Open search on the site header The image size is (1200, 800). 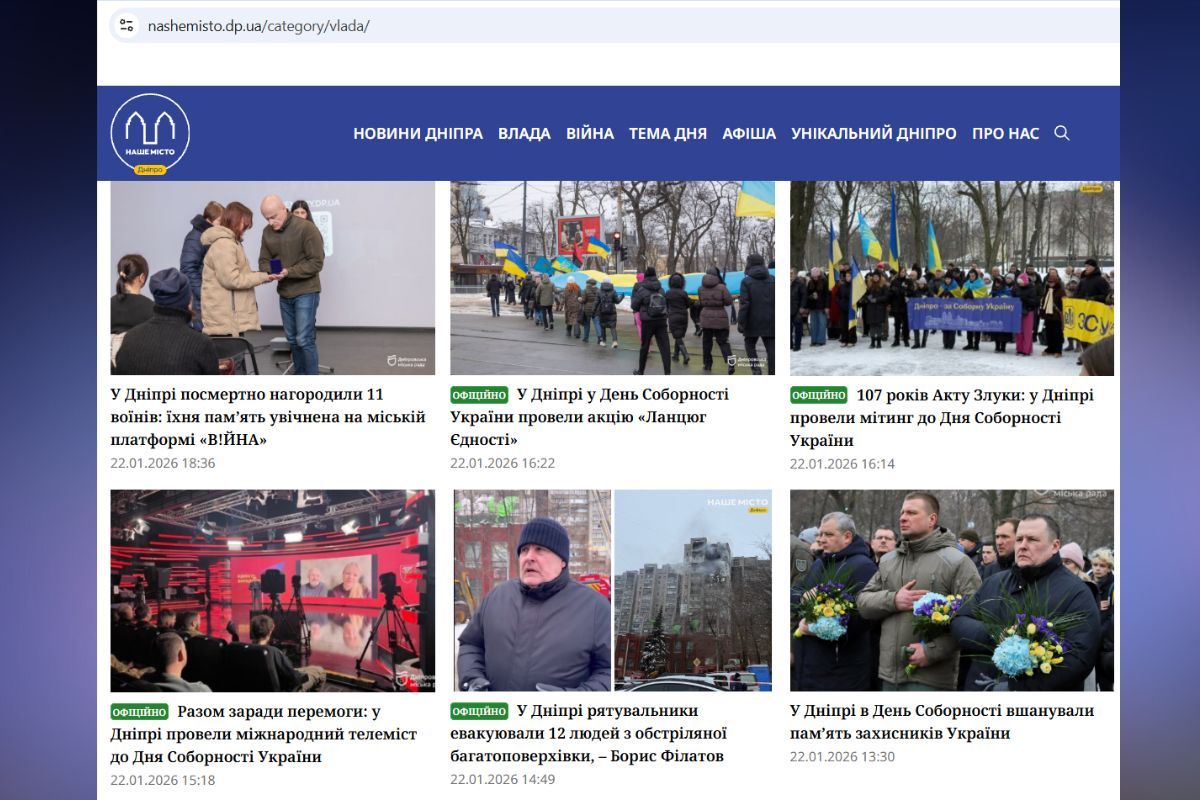1063,133
